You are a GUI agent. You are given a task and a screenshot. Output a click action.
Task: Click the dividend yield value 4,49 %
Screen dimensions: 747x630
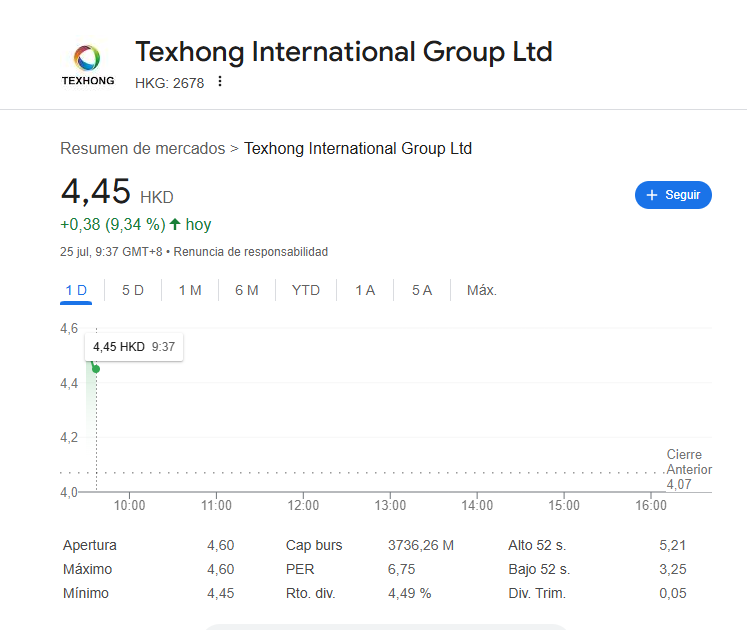[x=409, y=593]
